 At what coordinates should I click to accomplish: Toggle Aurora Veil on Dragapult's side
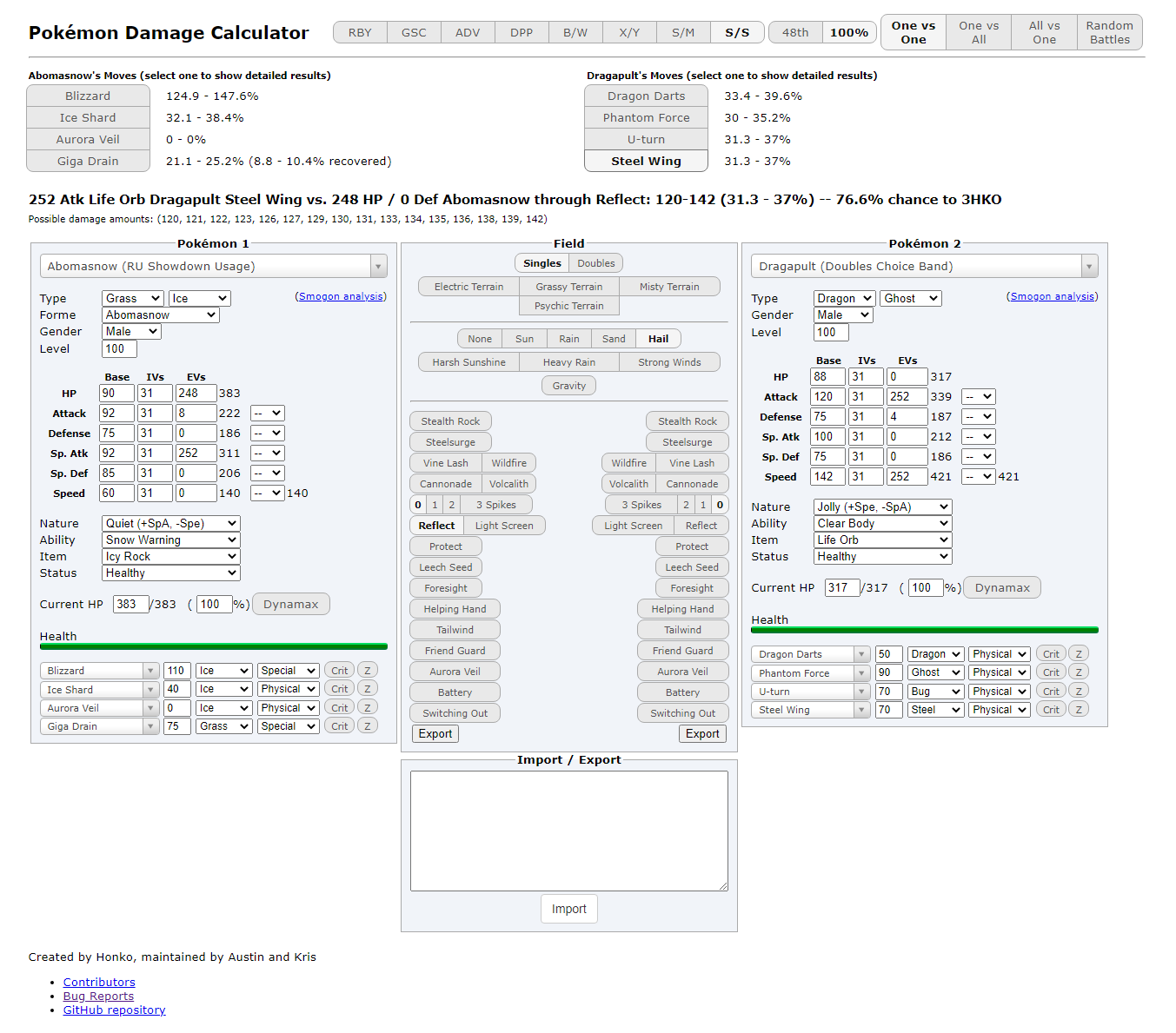682,672
